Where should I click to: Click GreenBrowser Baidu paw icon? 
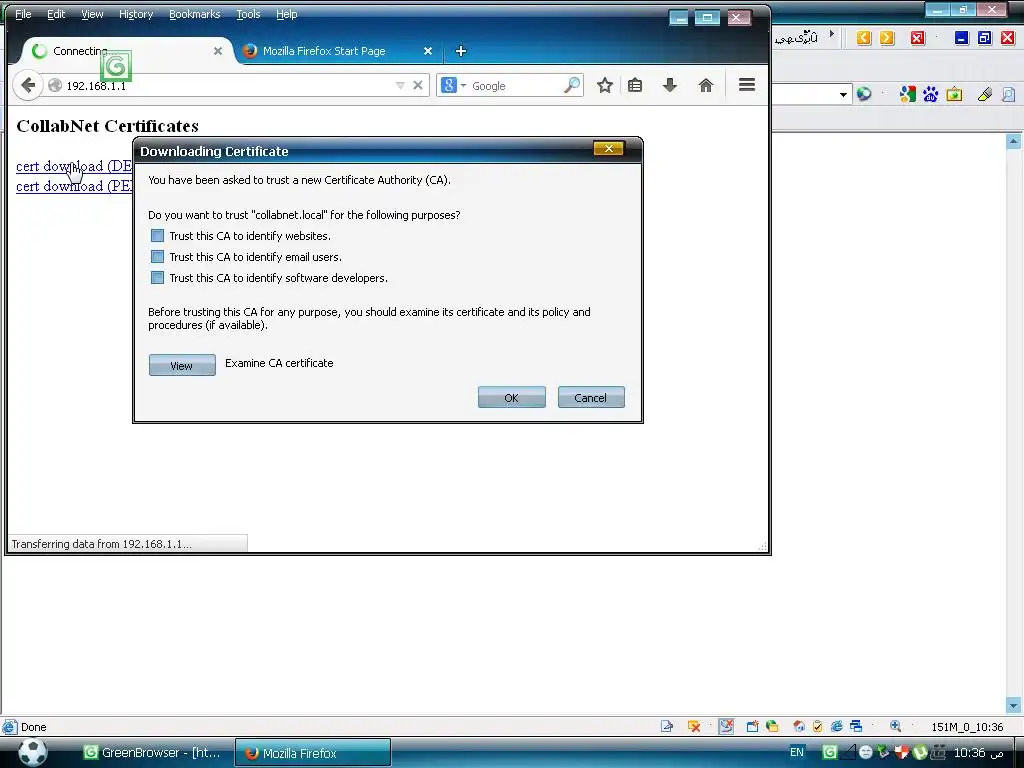931,95
